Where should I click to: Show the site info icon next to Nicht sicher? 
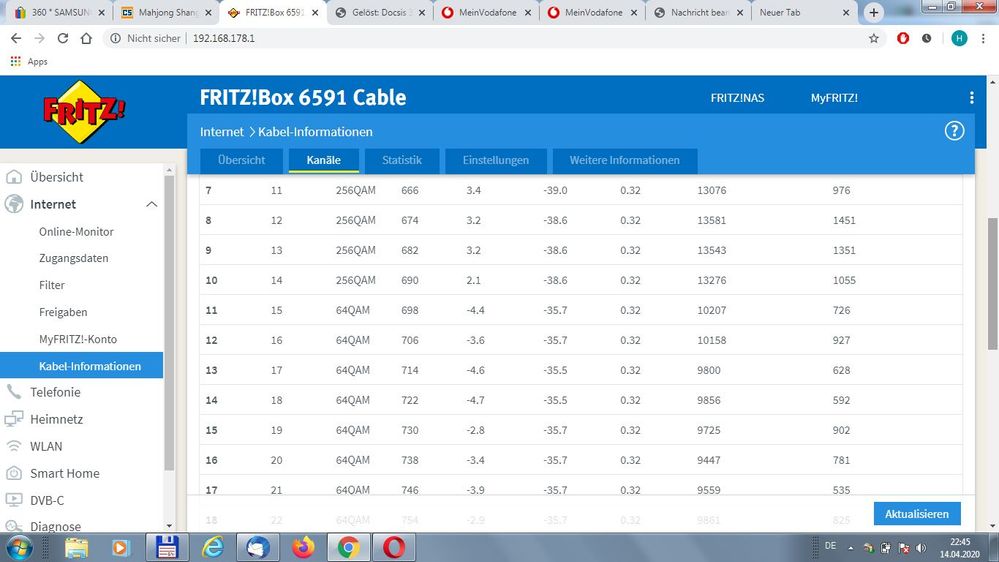[115, 38]
